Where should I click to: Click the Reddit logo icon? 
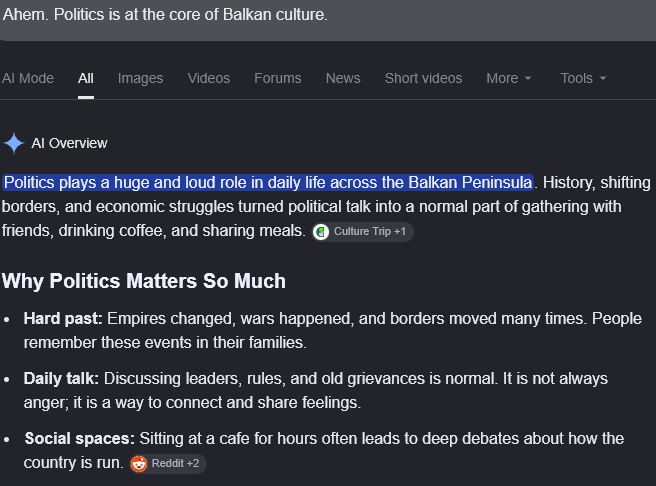pyautogui.click(x=139, y=464)
